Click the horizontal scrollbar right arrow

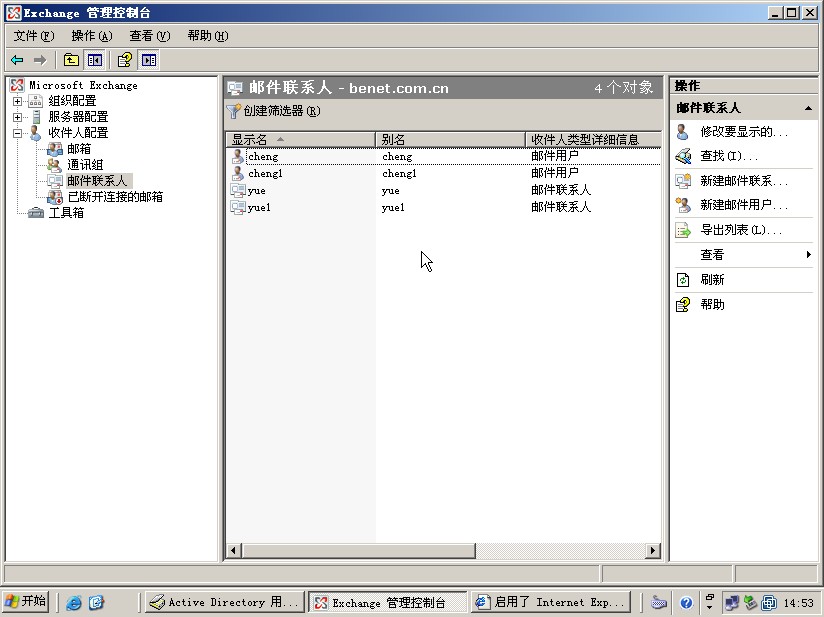[x=653, y=551]
